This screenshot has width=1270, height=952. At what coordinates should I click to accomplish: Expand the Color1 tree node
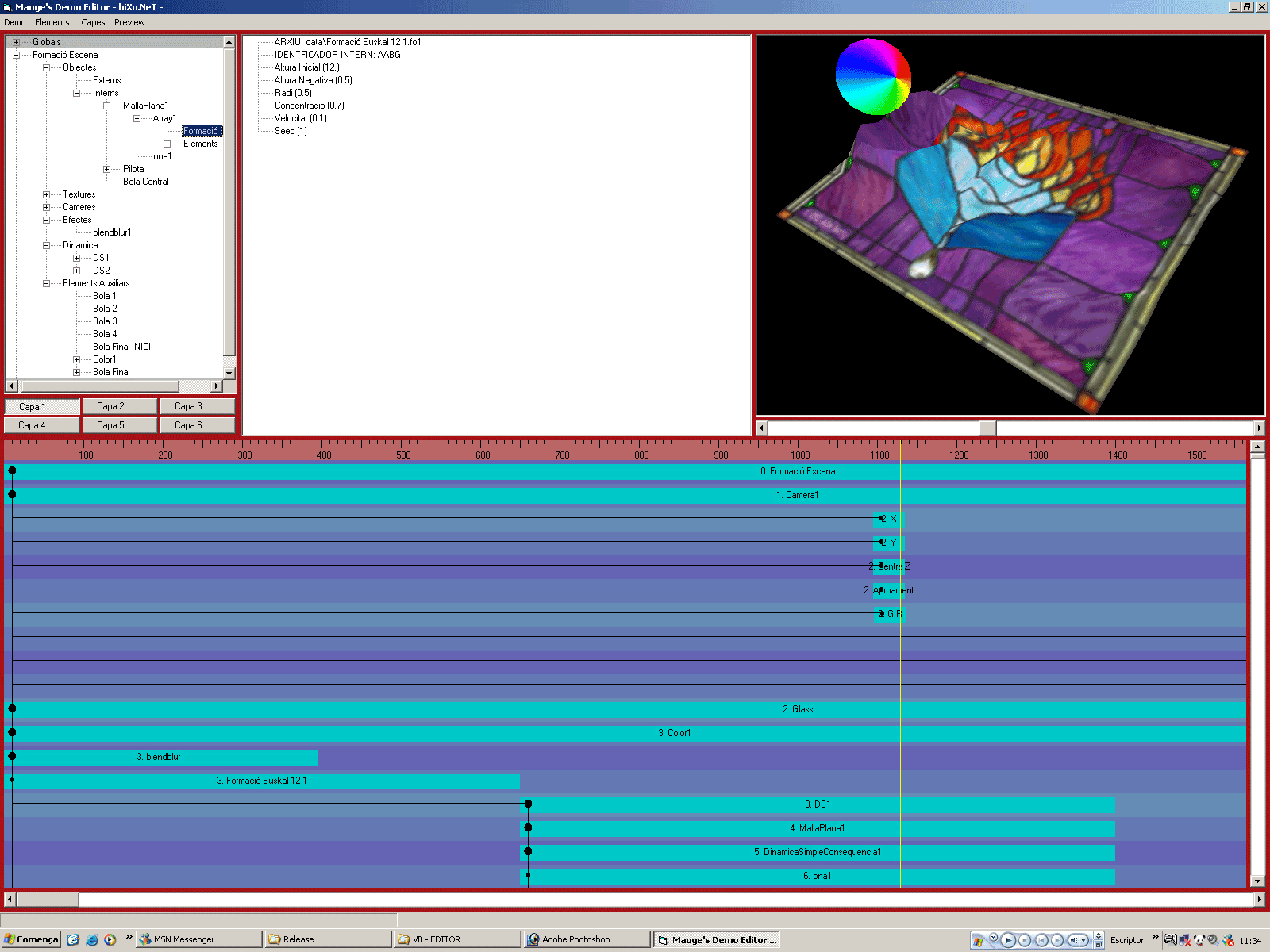(76, 359)
